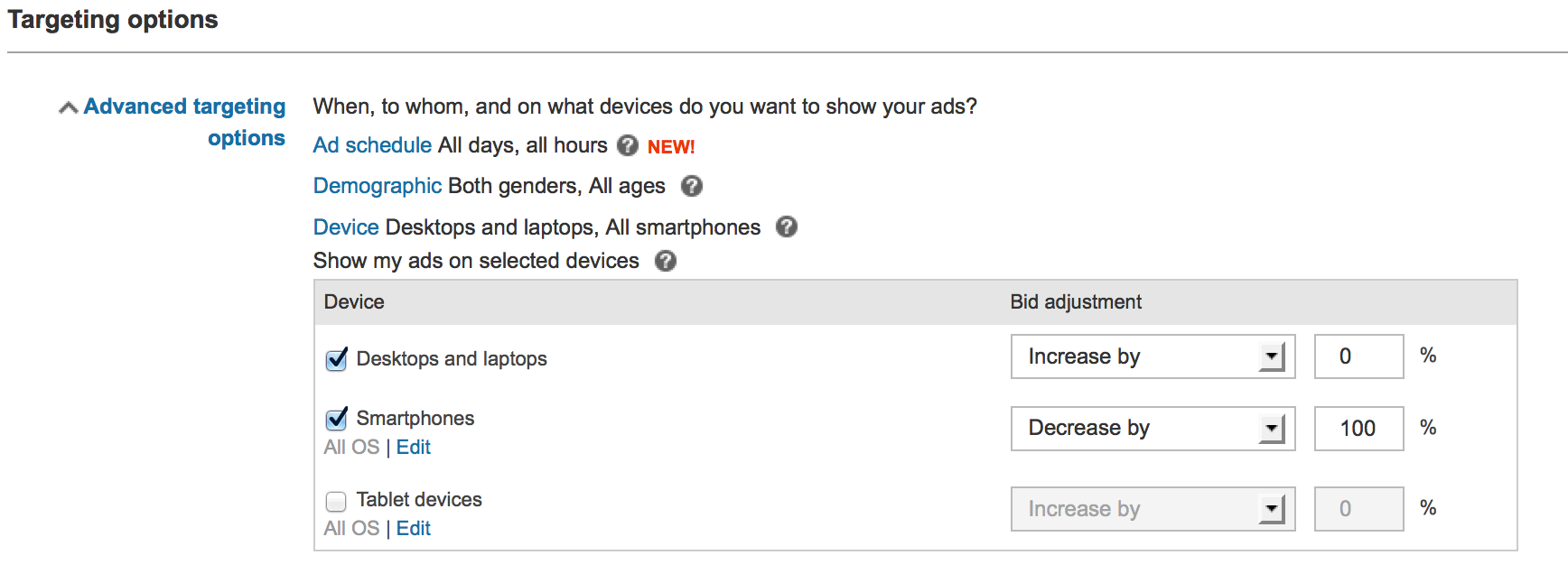Screen dimensions: 1568x583
Task: Uncheck the Desktops and laptops checkbox
Action: tap(336, 359)
